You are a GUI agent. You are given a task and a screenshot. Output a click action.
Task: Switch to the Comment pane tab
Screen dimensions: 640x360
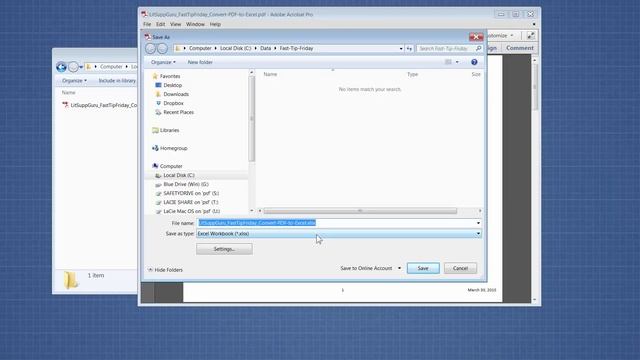click(x=520, y=48)
